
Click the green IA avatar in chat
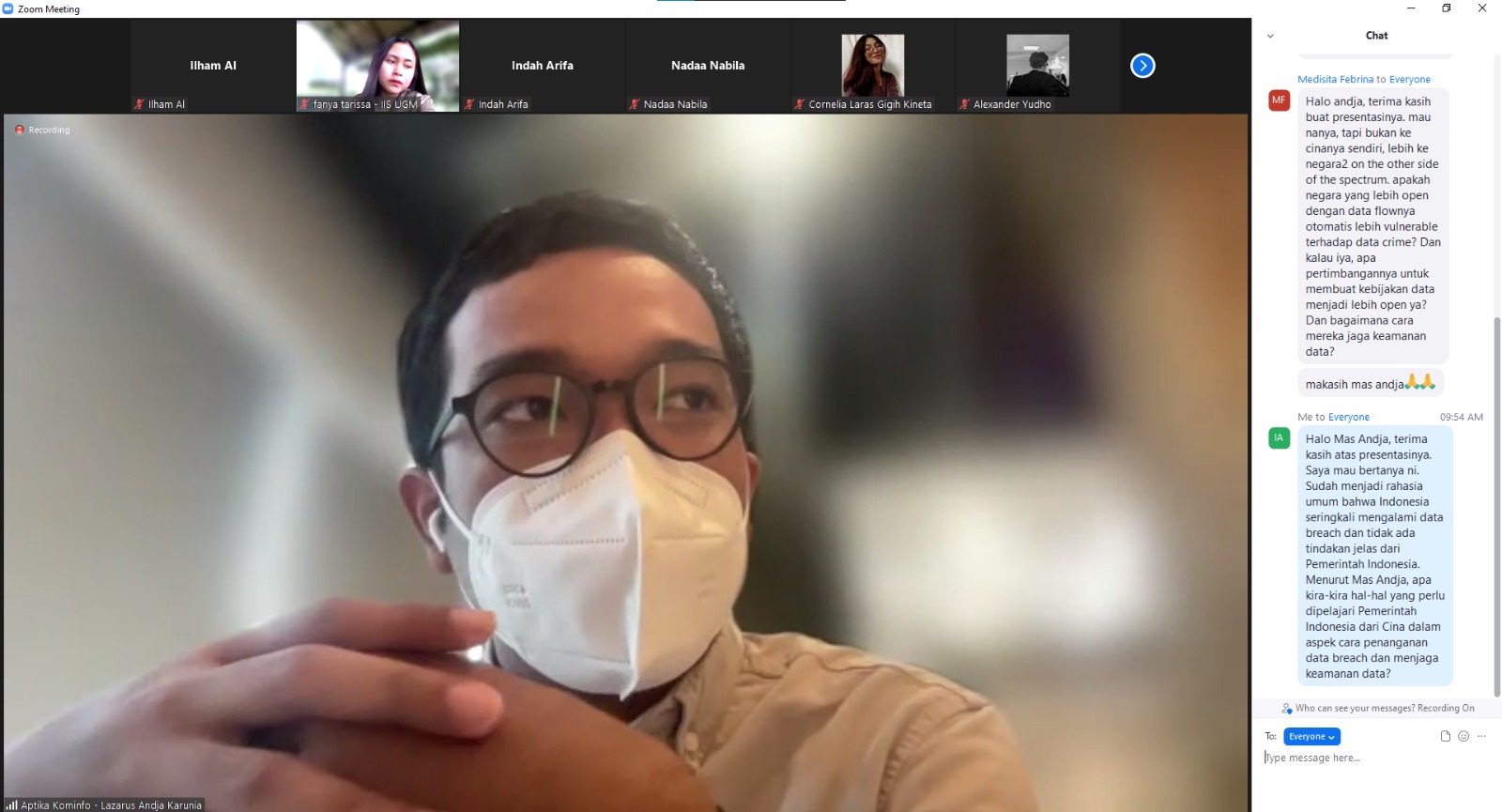point(1279,437)
